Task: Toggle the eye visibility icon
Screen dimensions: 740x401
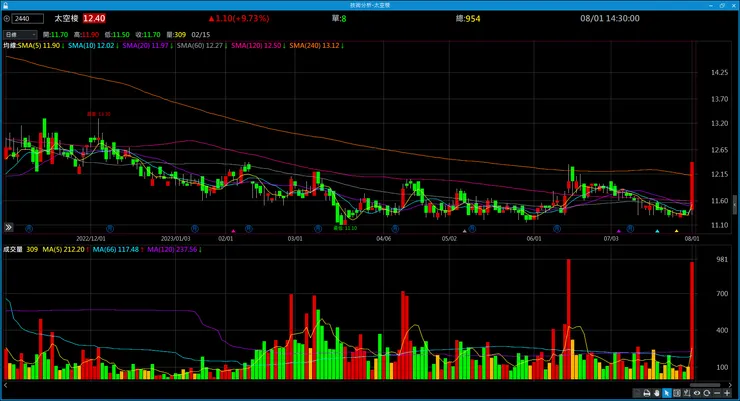Action: coord(697,393)
